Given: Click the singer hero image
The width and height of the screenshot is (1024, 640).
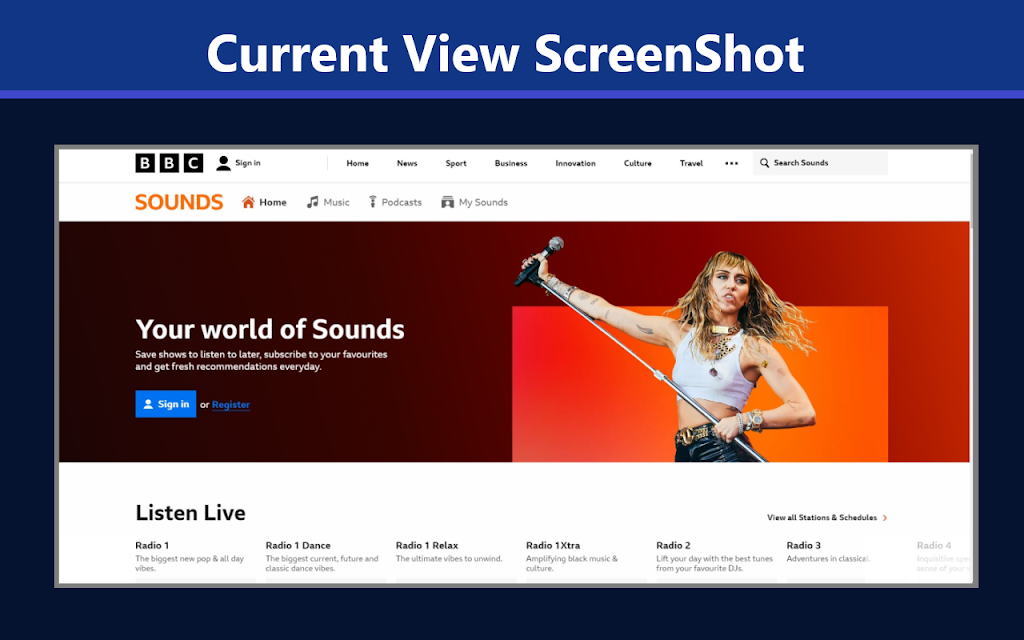Looking at the screenshot, I should 700,350.
